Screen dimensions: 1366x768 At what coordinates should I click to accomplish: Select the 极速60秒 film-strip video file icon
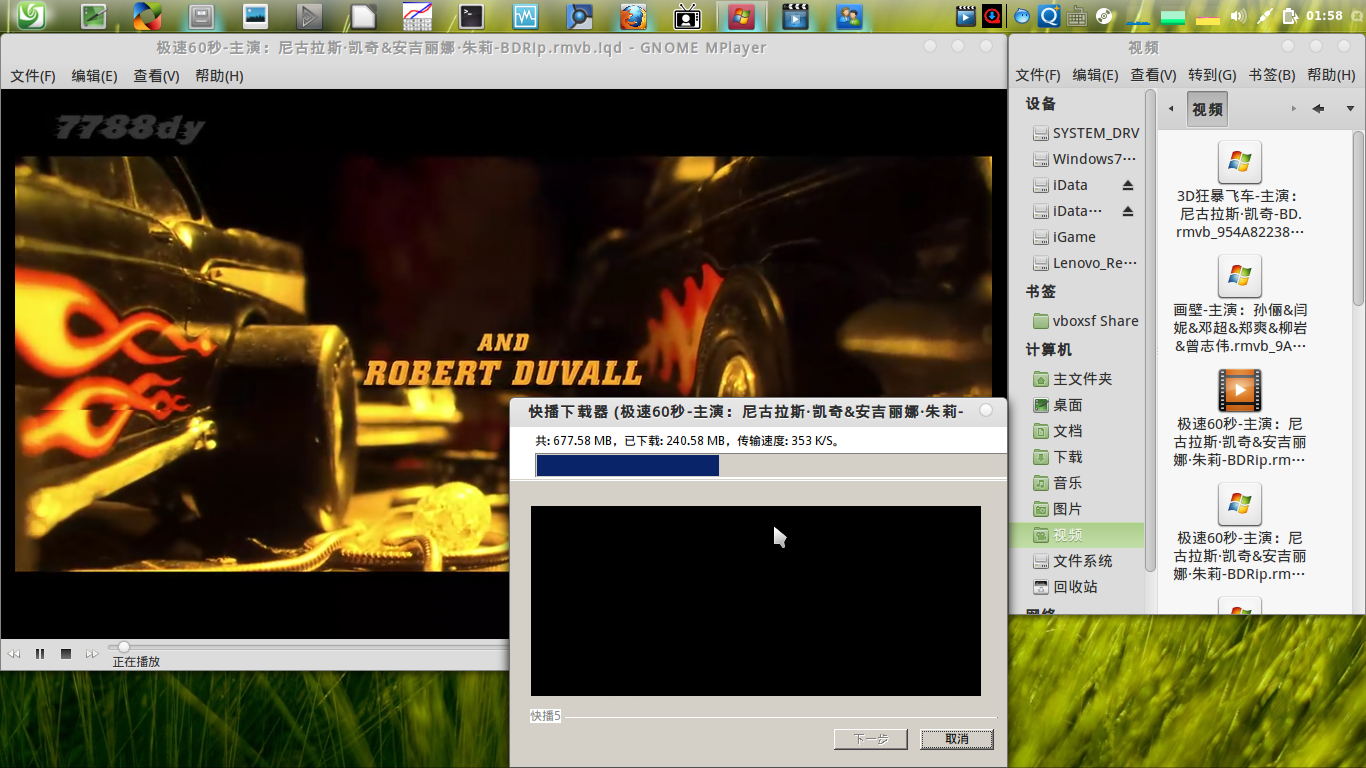coord(1240,390)
